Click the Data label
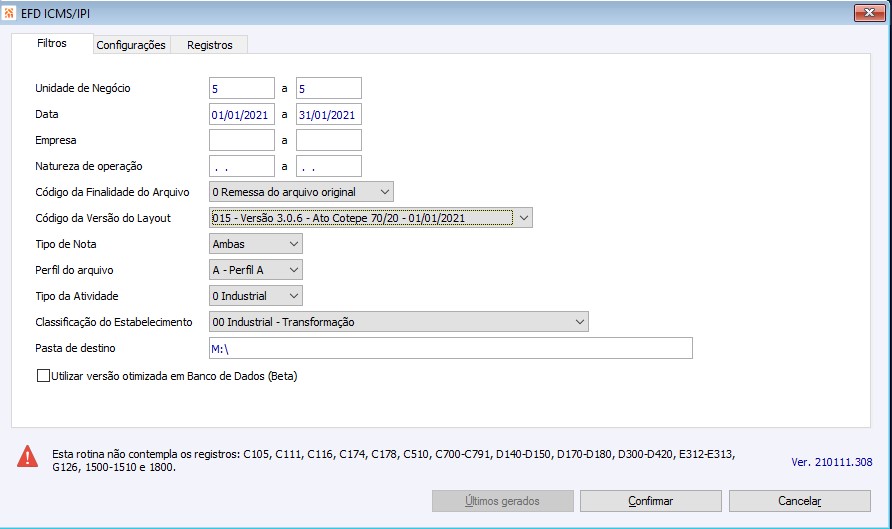This screenshot has height=529, width=892. coord(47,114)
